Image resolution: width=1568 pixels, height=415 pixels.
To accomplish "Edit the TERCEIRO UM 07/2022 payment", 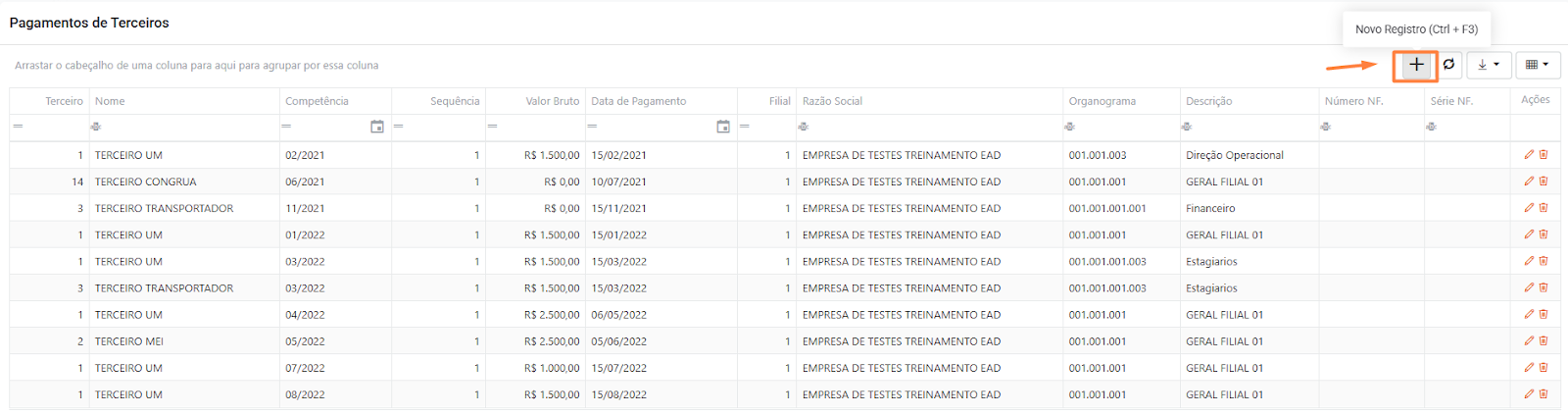I will pos(1529,367).
